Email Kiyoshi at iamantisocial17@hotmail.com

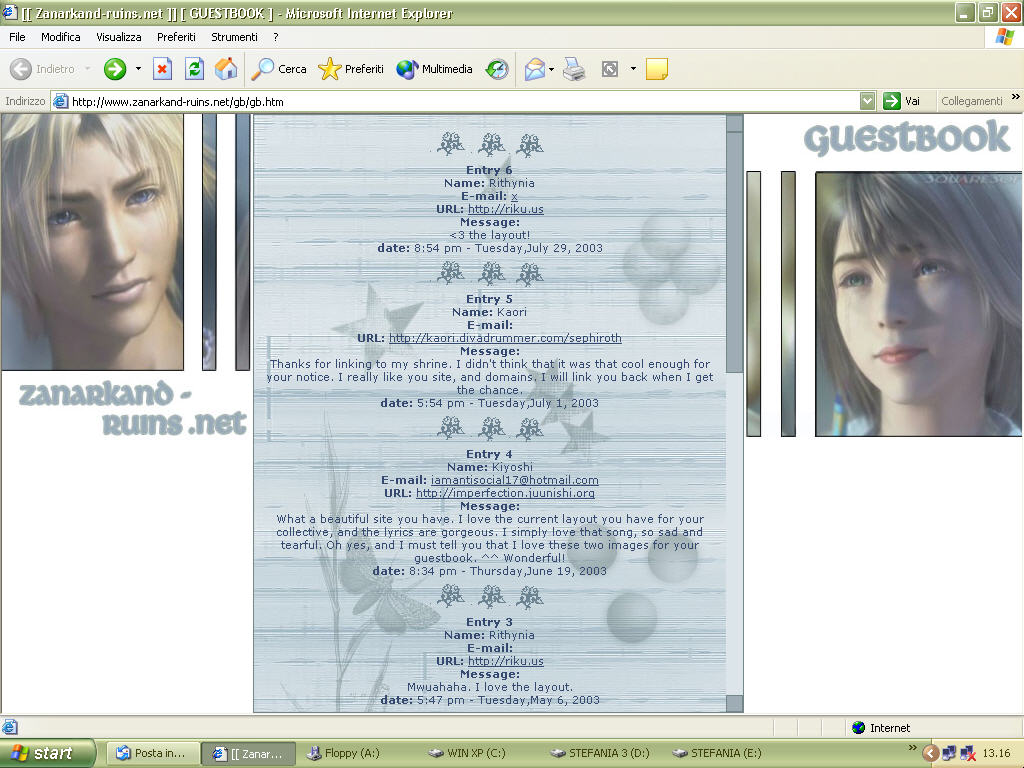[x=515, y=480]
